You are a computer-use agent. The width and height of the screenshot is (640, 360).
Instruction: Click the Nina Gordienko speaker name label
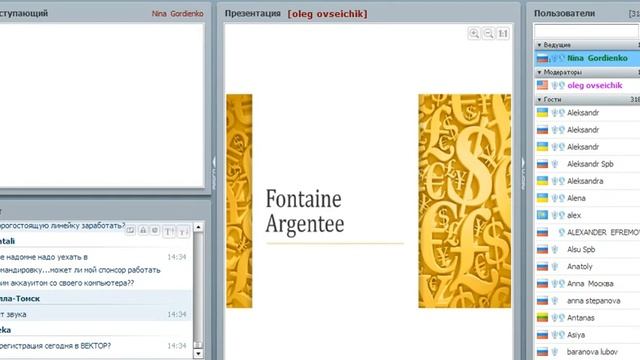(178, 13)
